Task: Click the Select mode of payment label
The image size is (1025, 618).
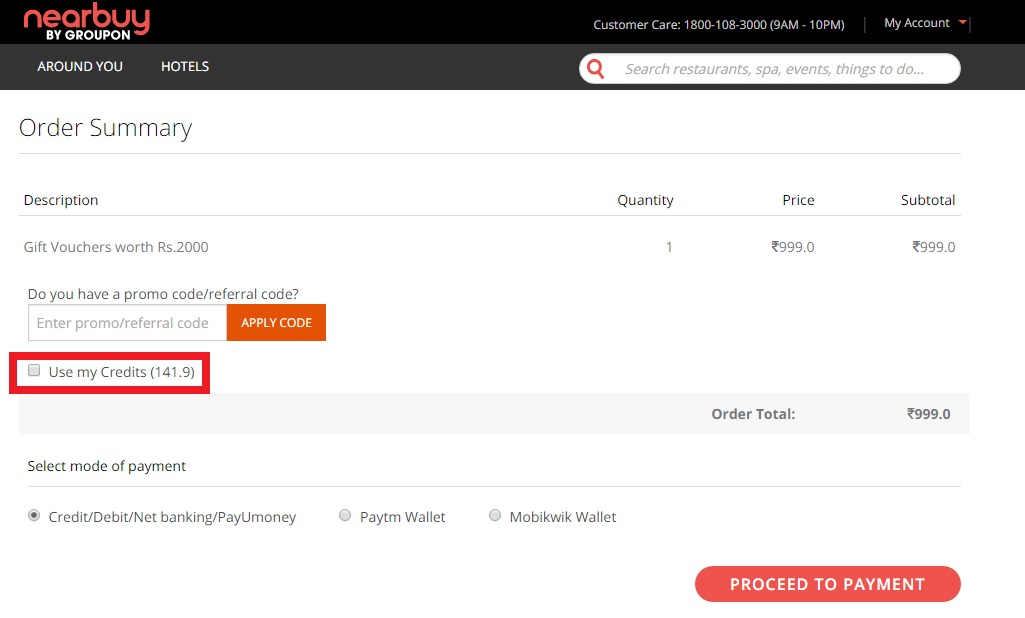Action: 107,466
